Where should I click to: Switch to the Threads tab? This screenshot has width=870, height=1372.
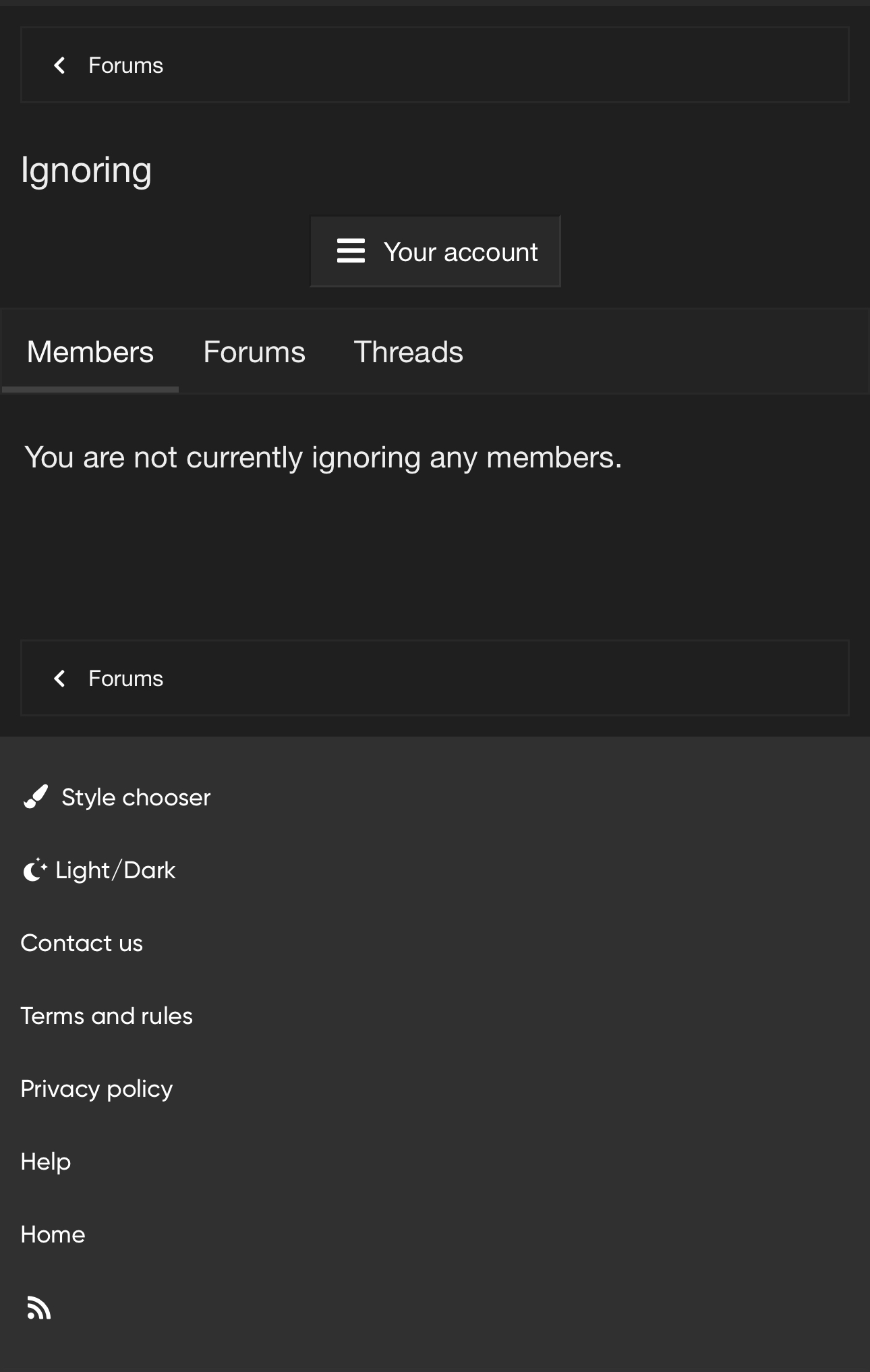[408, 352]
